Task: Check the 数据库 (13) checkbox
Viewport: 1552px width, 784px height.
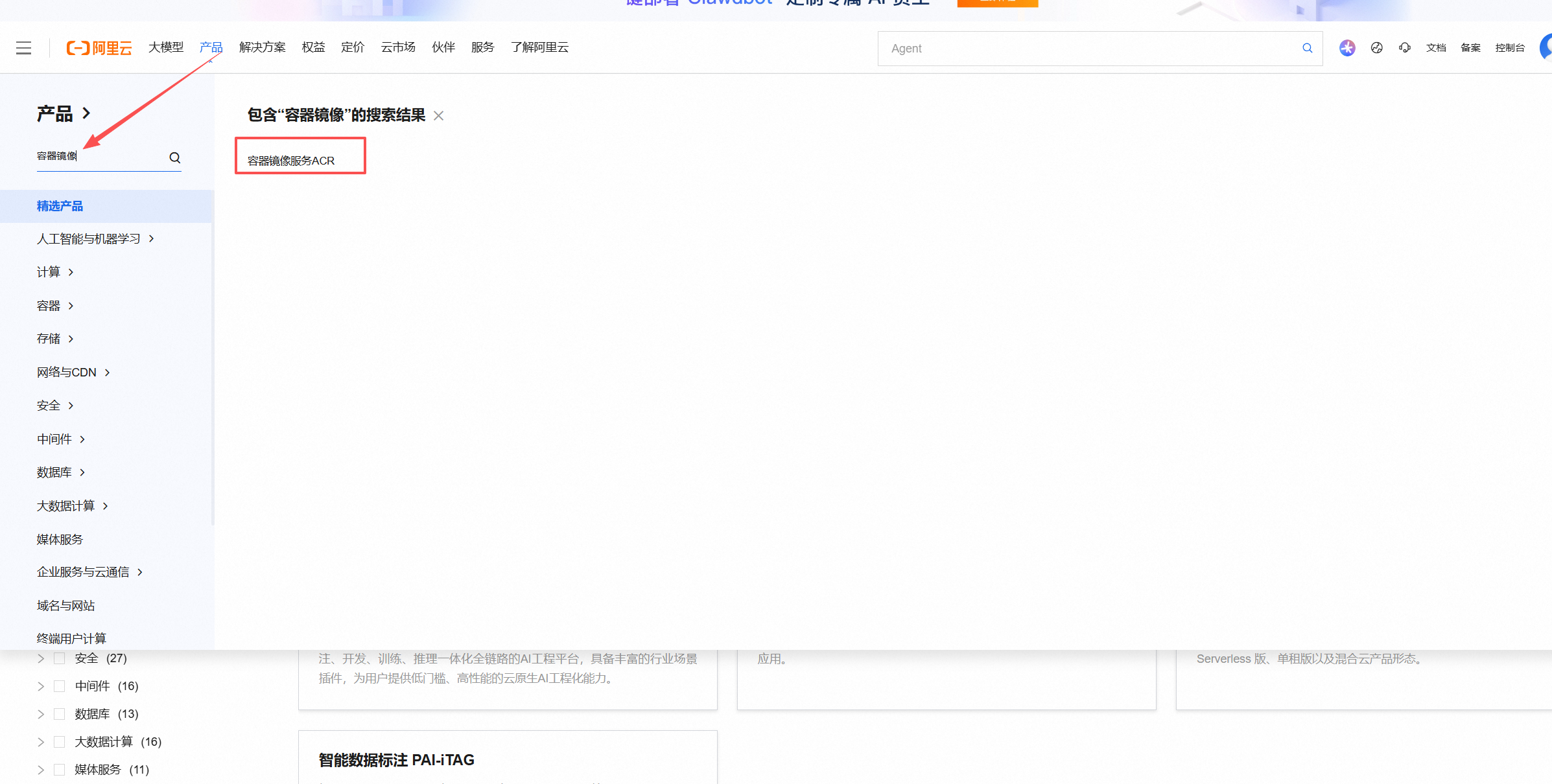Action: point(60,714)
